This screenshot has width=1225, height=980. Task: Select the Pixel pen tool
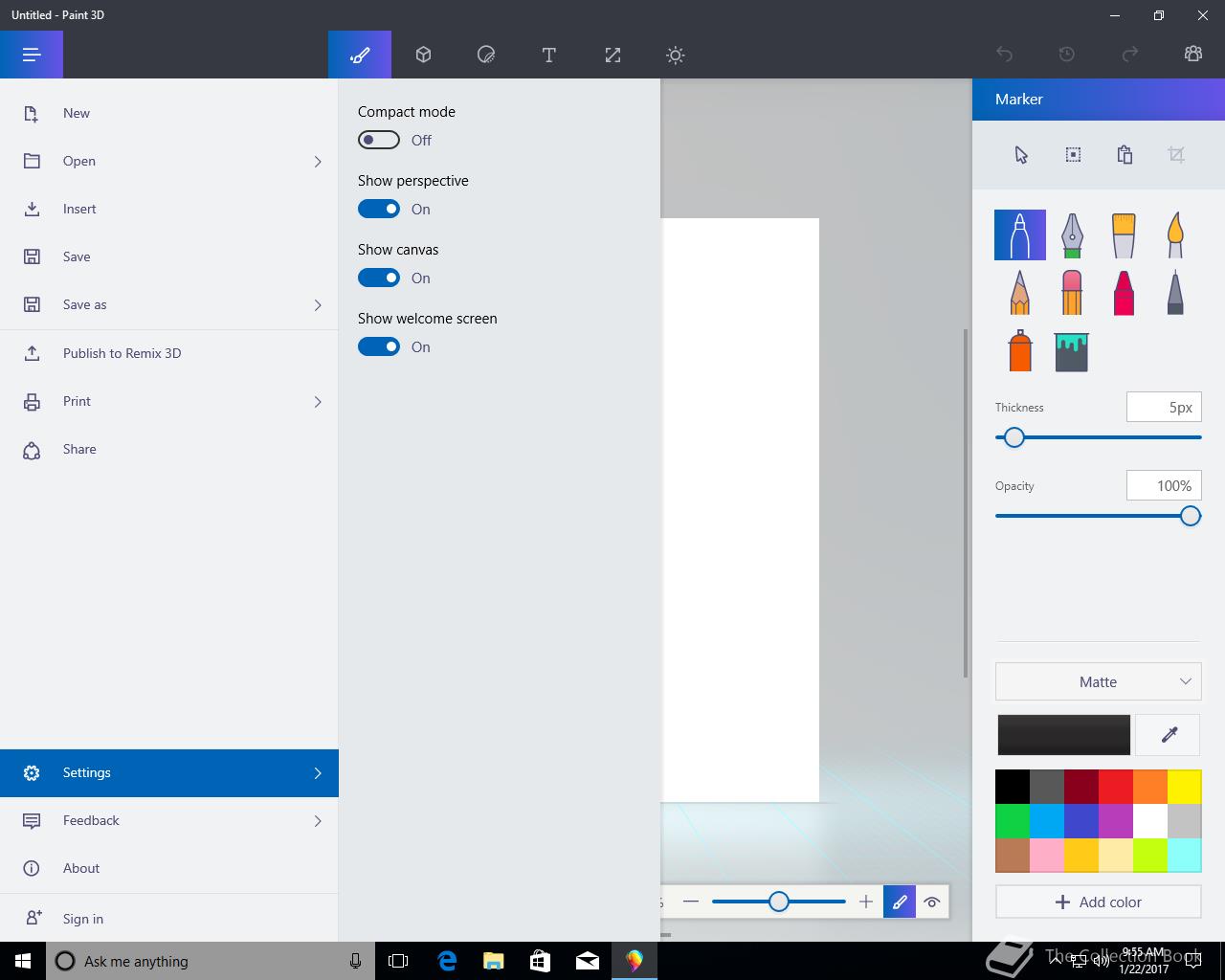(x=1175, y=292)
